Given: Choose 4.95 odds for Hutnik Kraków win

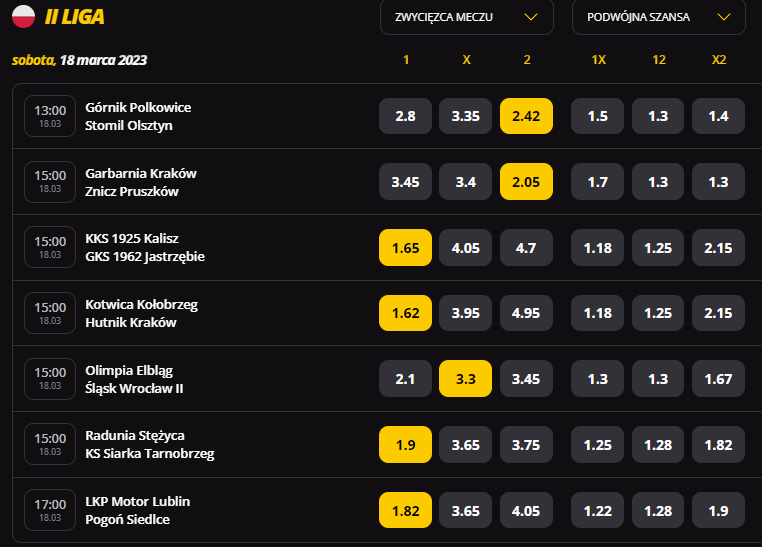Looking at the screenshot, I should tap(526, 313).
